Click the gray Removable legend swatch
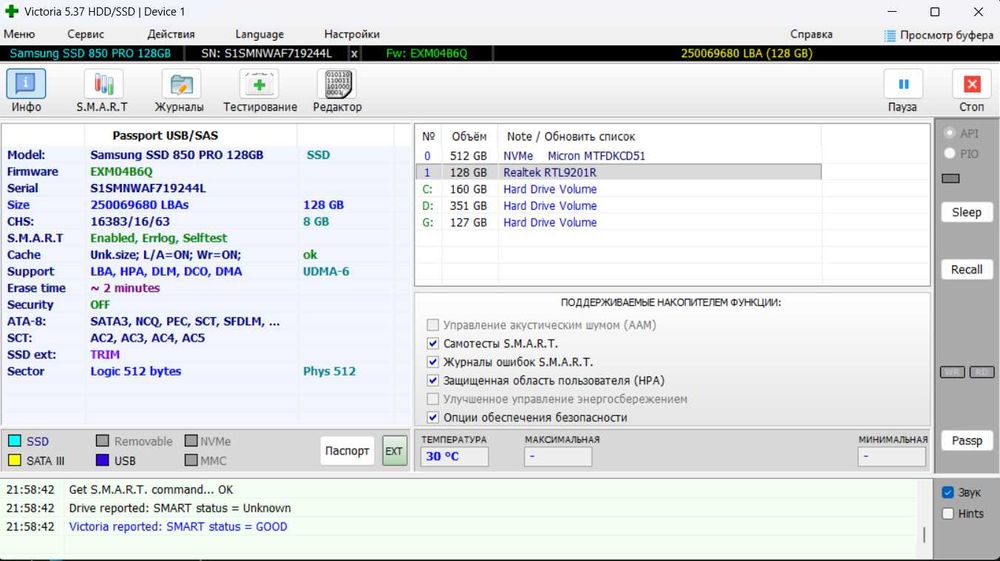 [x=102, y=441]
